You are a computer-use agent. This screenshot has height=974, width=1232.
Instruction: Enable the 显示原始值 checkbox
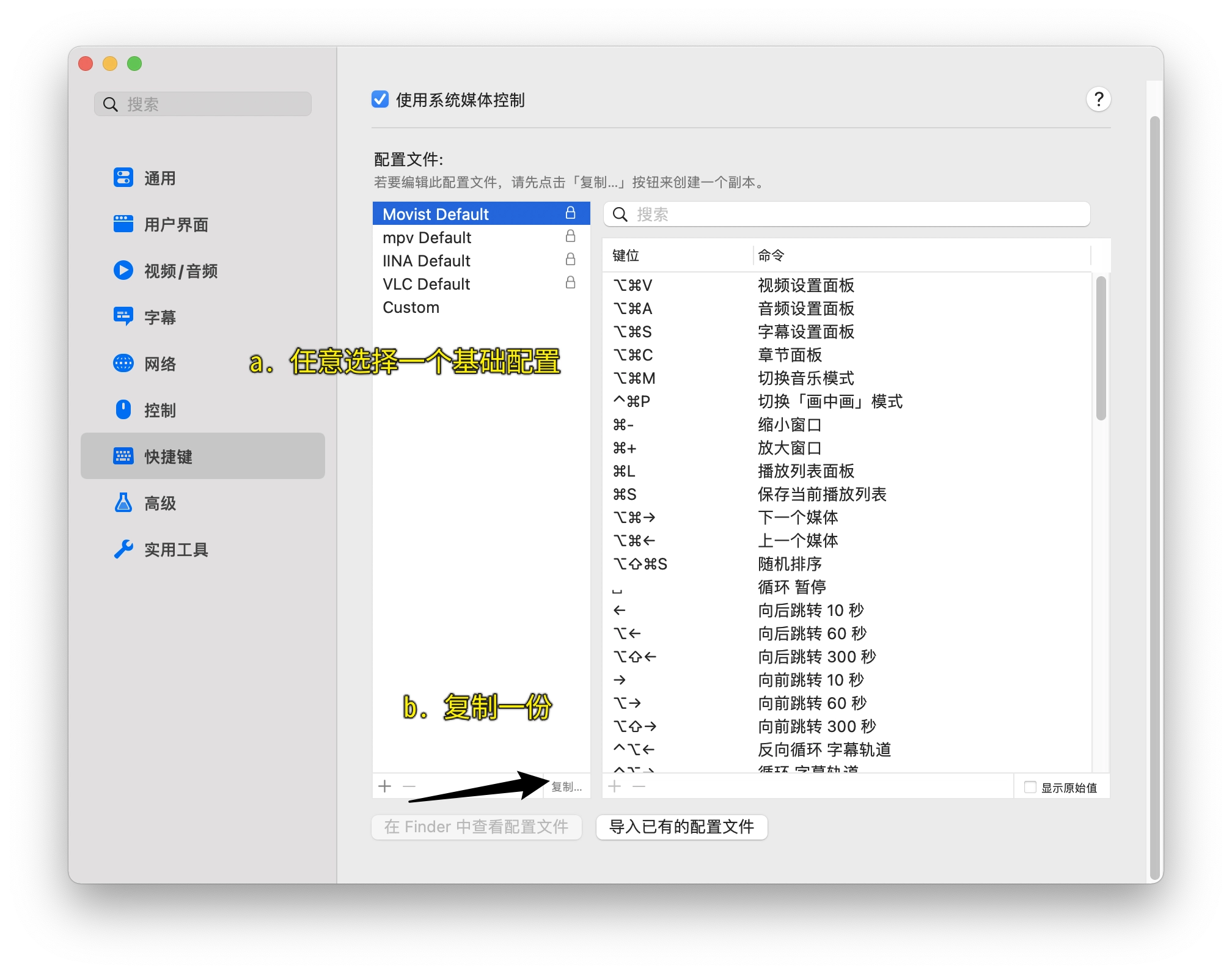point(1030,787)
